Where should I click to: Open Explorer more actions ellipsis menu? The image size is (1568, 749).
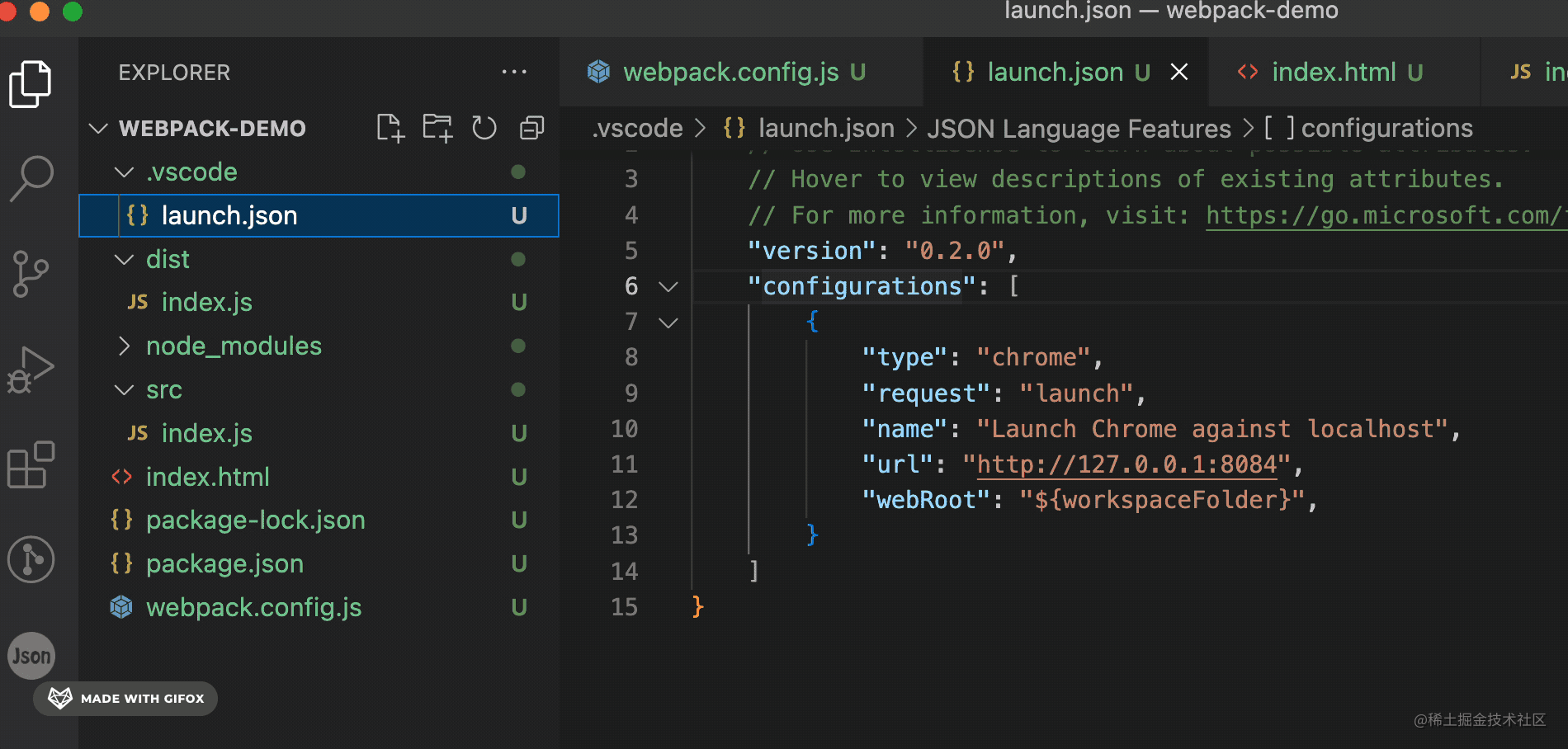[514, 72]
